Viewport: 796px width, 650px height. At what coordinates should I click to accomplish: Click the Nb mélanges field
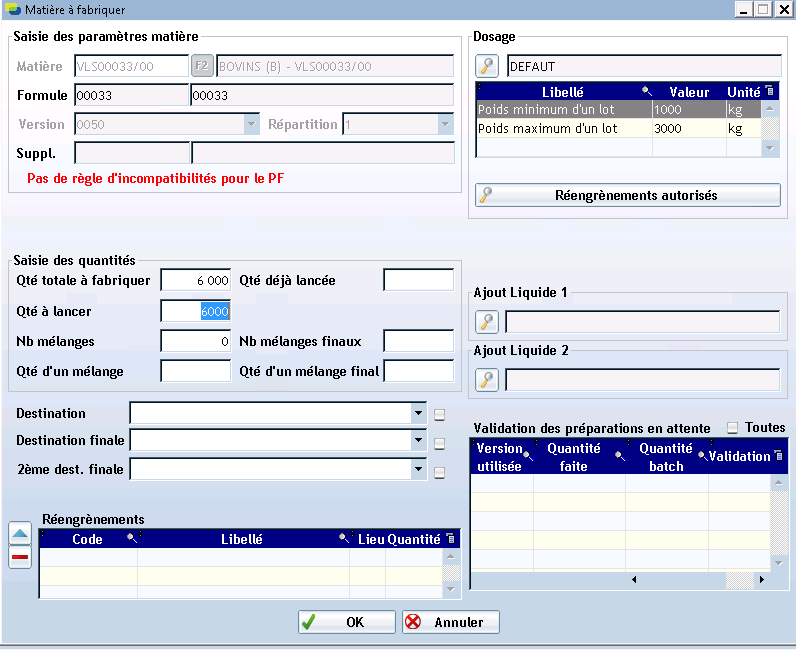pyautogui.click(x=196, y=341)
